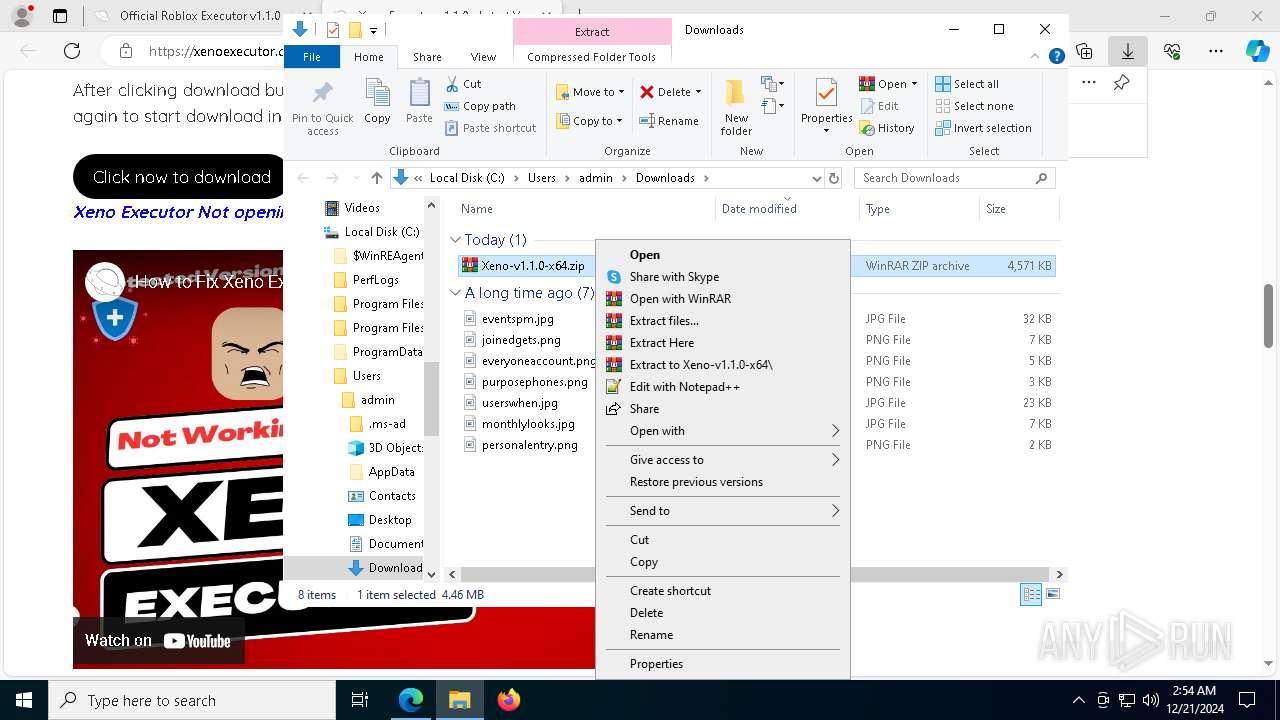Viewport: 1280px width, 720px height.
Task: Open the Copy to dropdown
Action: click(590, 121)
